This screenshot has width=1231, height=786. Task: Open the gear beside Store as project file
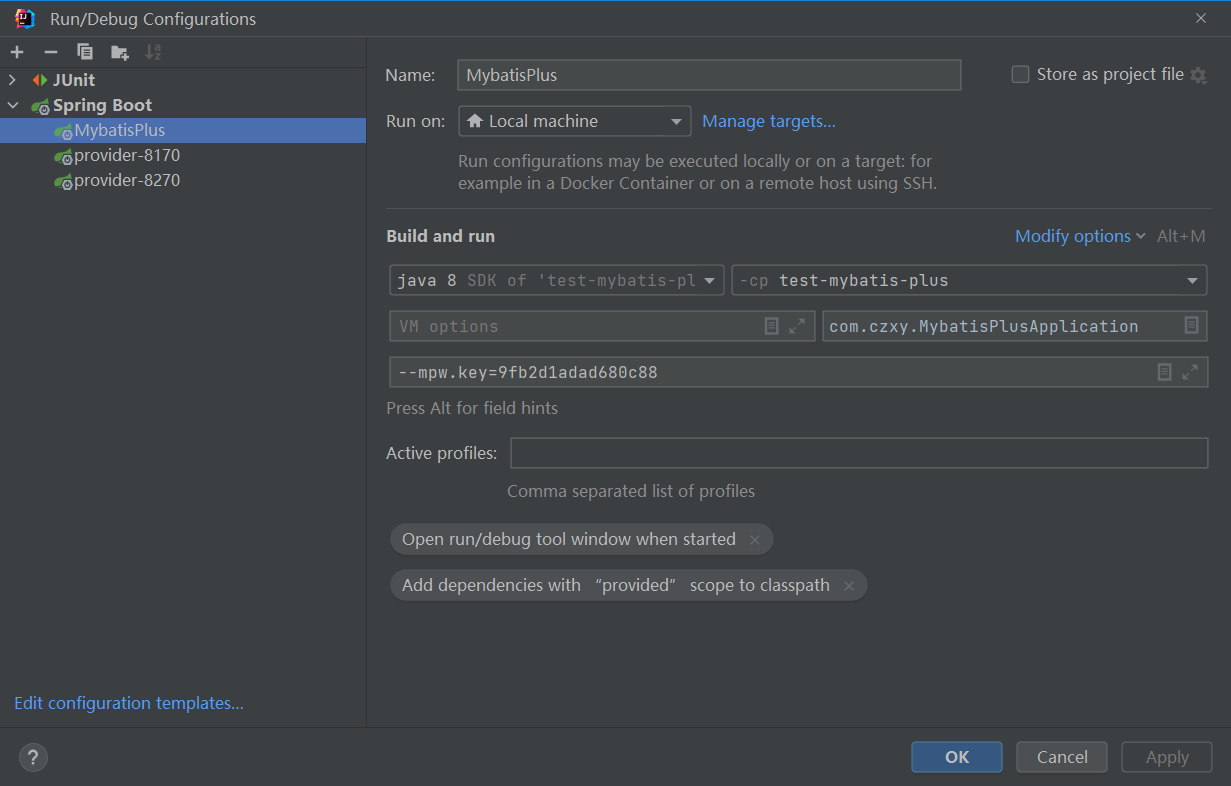tap(1199, 74)
